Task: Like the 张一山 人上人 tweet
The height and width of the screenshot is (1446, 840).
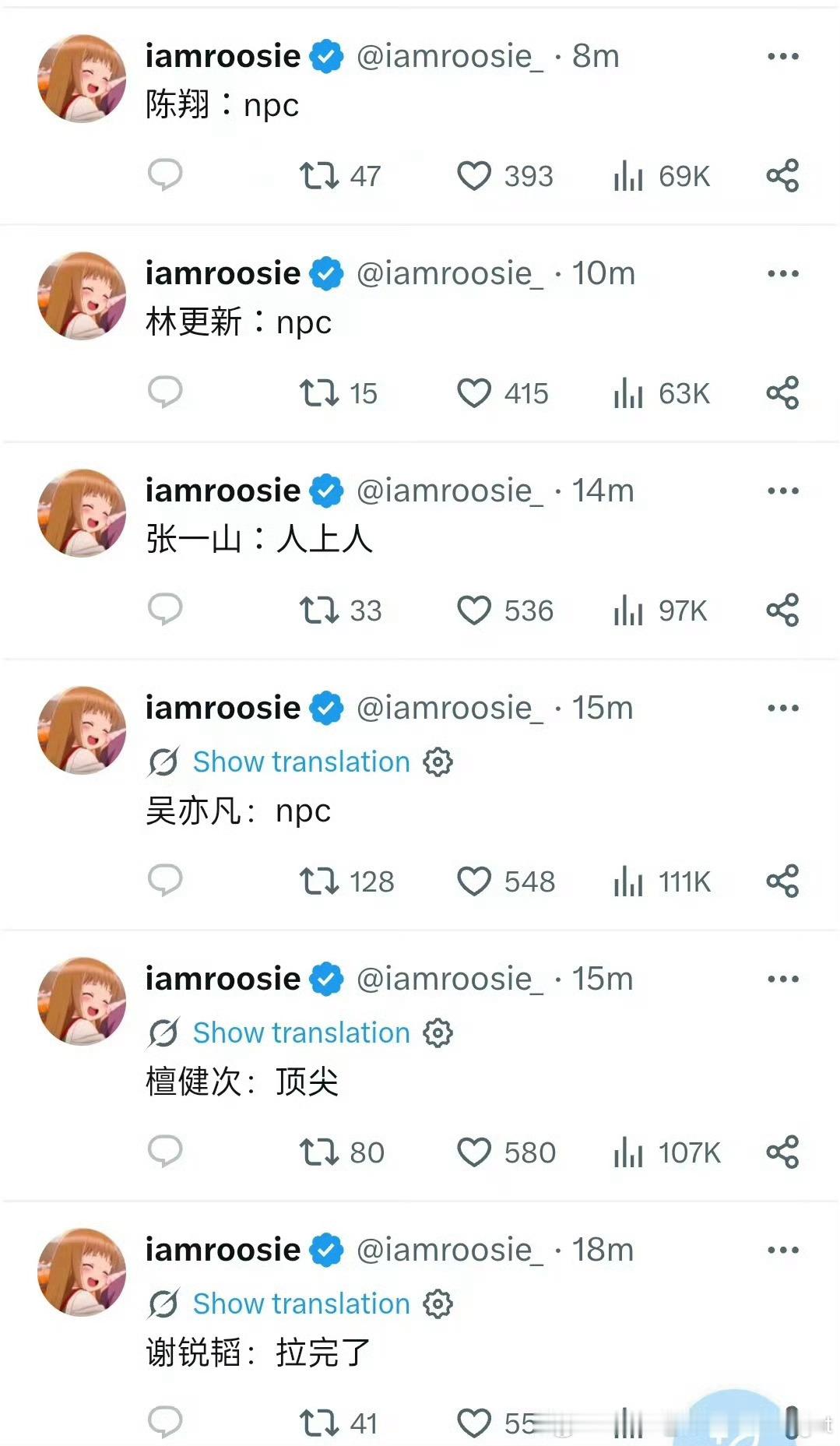Action: click(504, 610)
